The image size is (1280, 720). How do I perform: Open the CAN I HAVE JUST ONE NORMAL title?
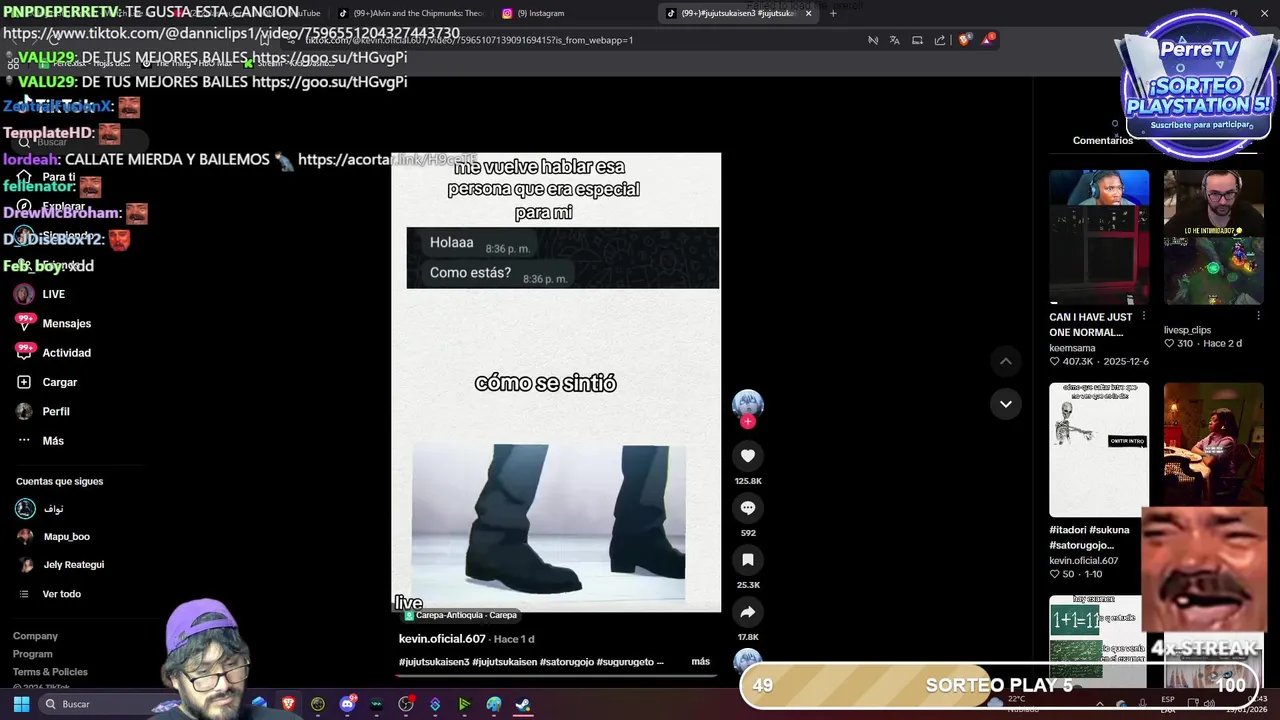pos(1091,324)
